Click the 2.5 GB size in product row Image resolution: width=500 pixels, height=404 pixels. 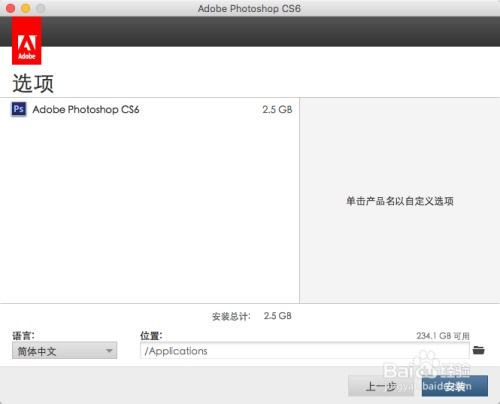pos(277,109)
